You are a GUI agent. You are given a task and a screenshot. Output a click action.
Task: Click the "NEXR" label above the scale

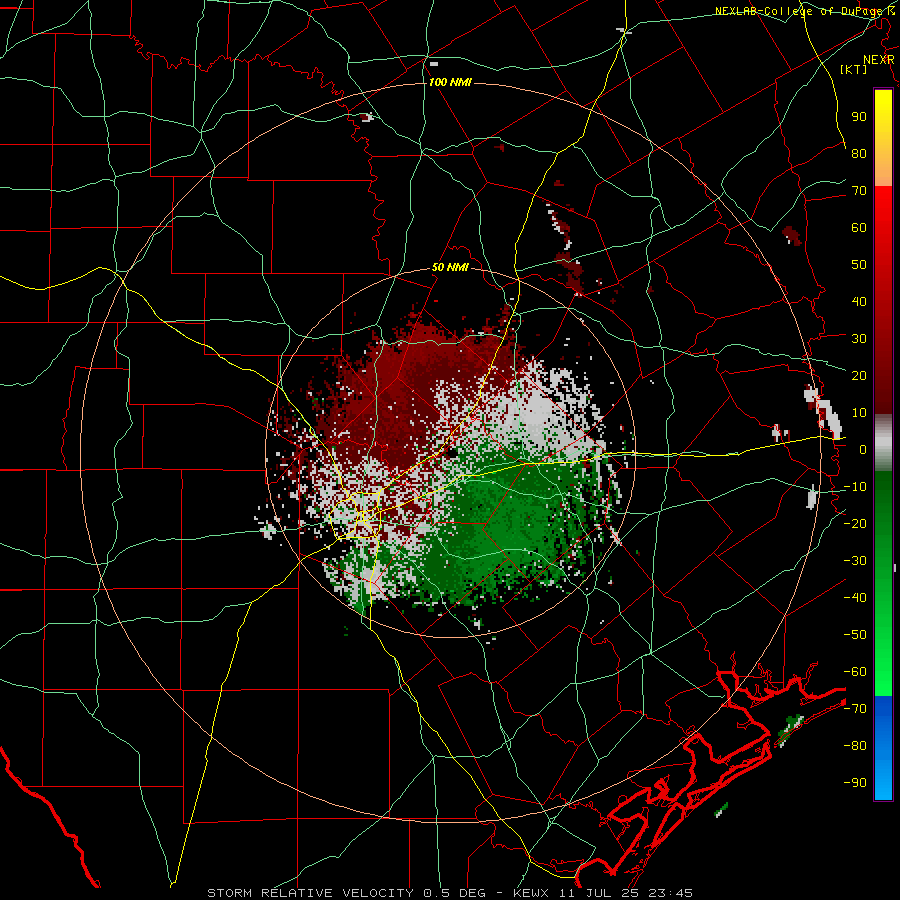[879, 60]
